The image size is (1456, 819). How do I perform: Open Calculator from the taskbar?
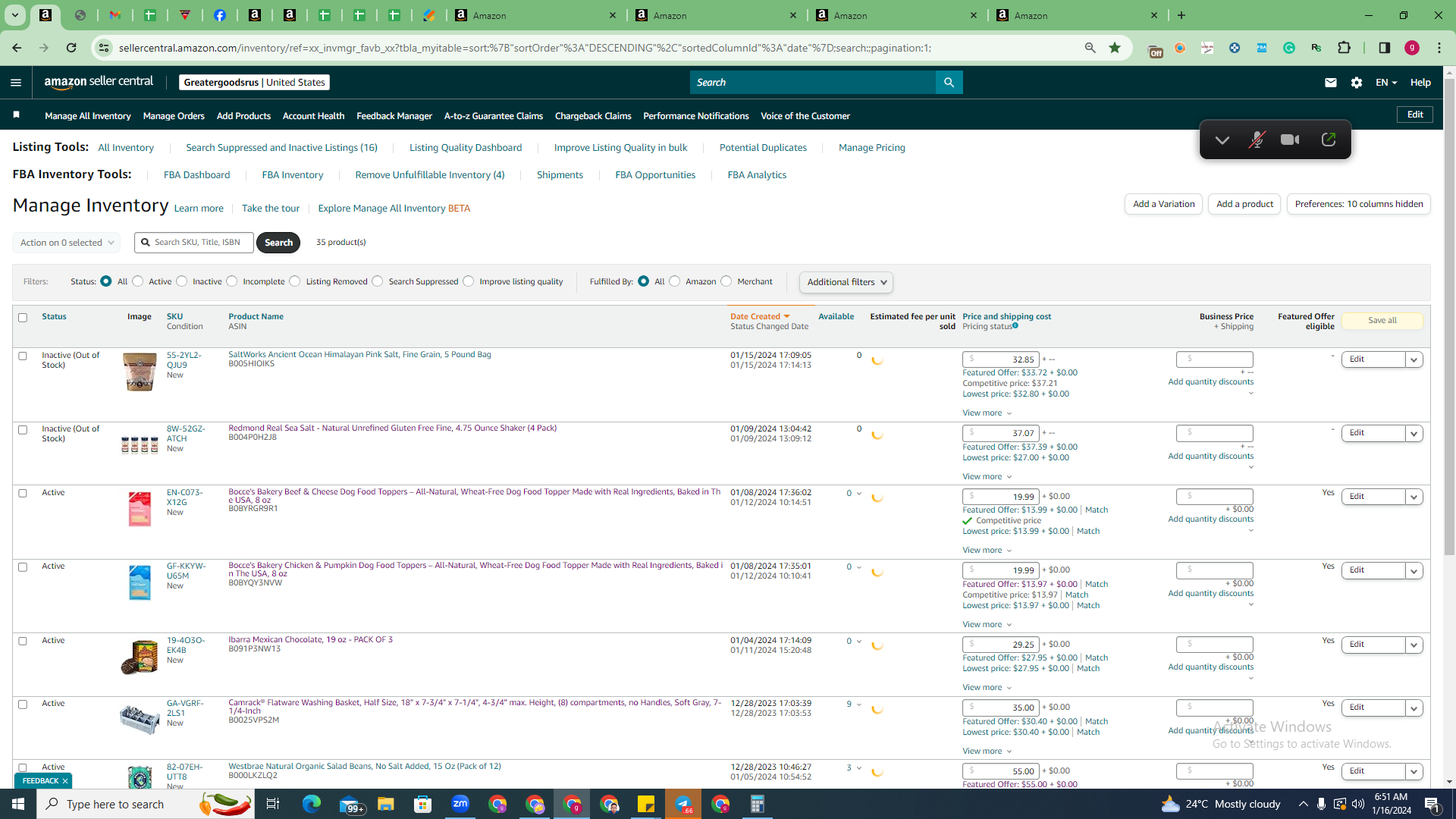coord(758,804)
